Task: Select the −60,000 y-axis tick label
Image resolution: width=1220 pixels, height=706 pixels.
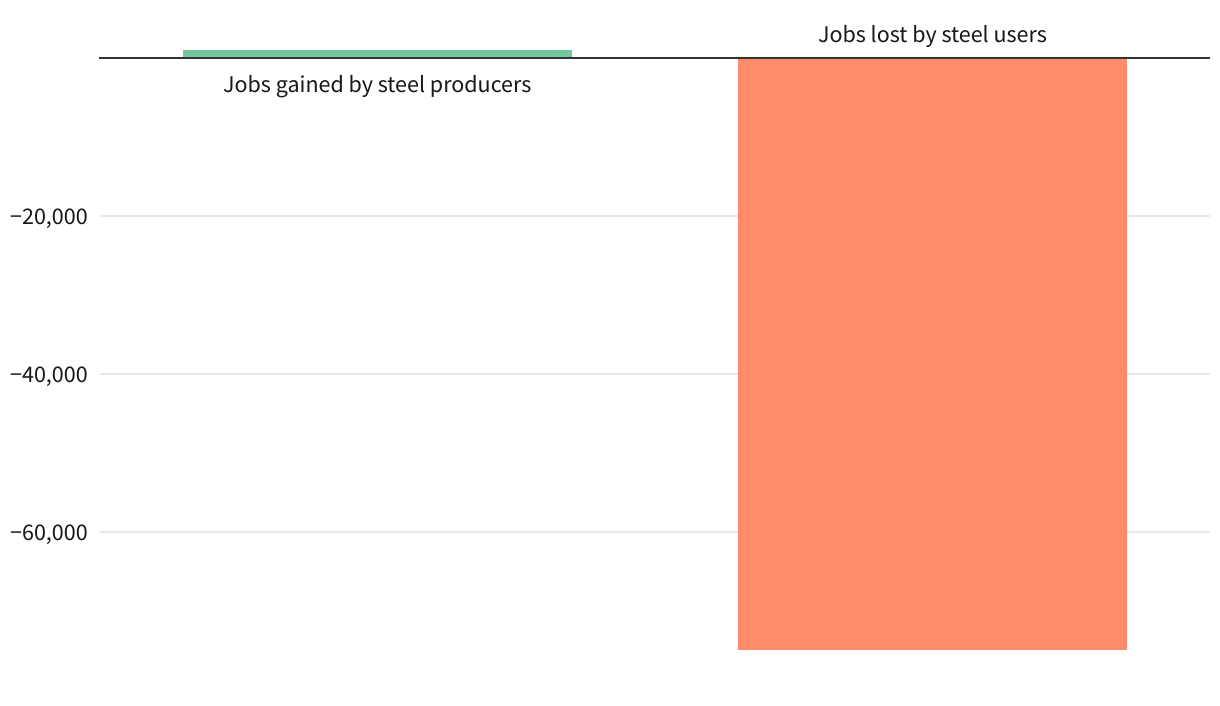Action: point(49,532)
